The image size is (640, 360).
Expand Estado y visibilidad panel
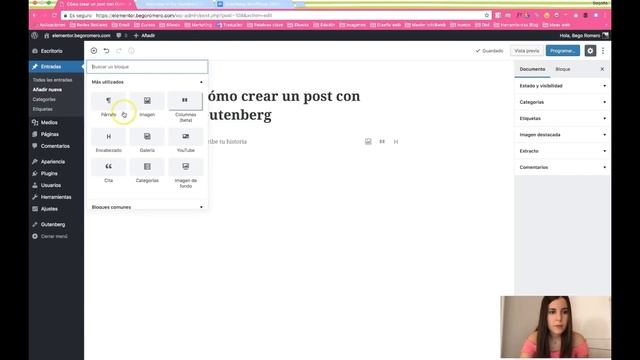coord(562,86)
